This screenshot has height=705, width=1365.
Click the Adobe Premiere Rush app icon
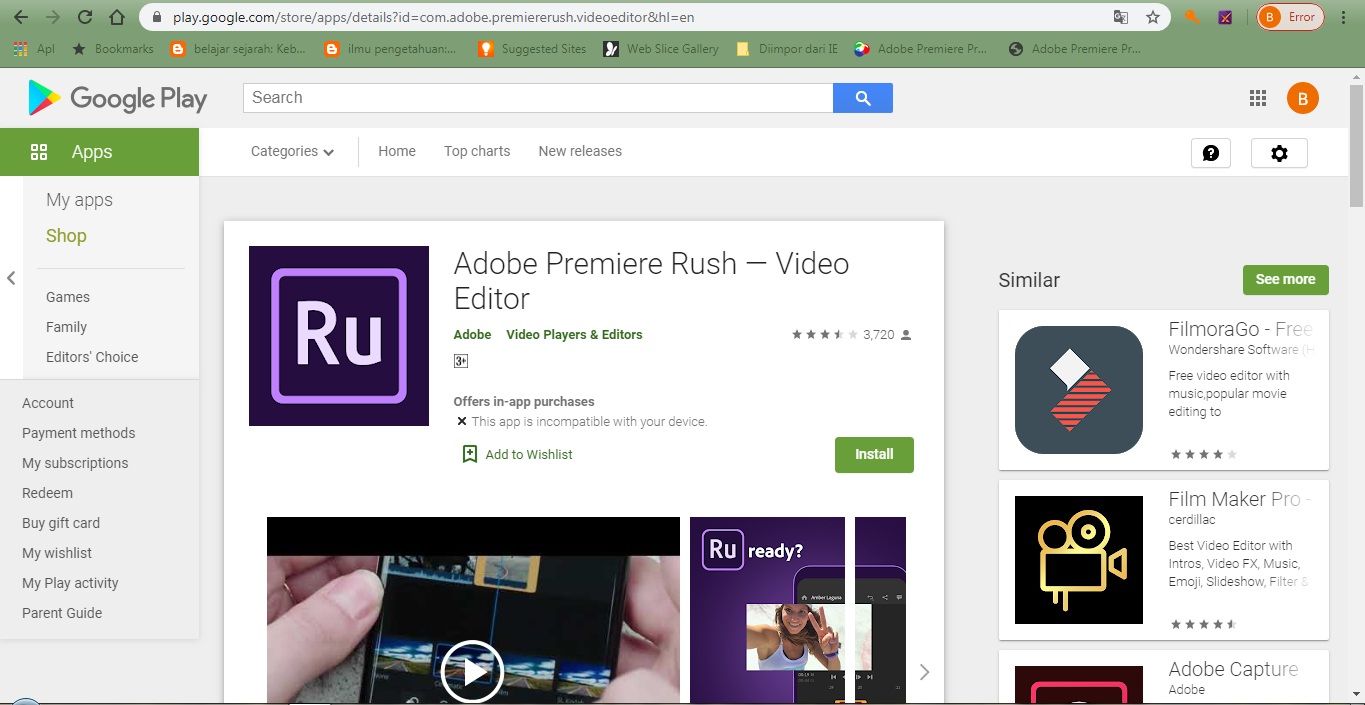(339, 336)
